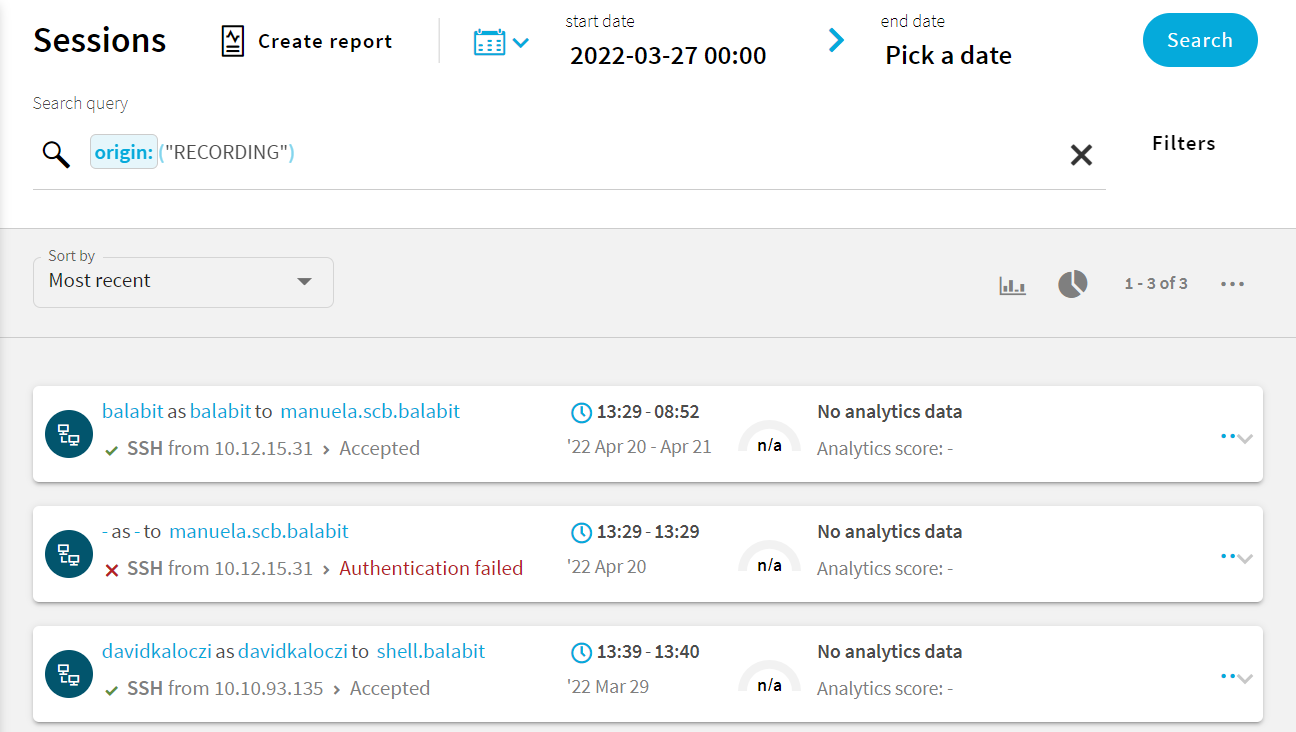The width and height of the screenshot is (1296, 732).
Task: Open the Filters panel
Action: coord(1184,143)
